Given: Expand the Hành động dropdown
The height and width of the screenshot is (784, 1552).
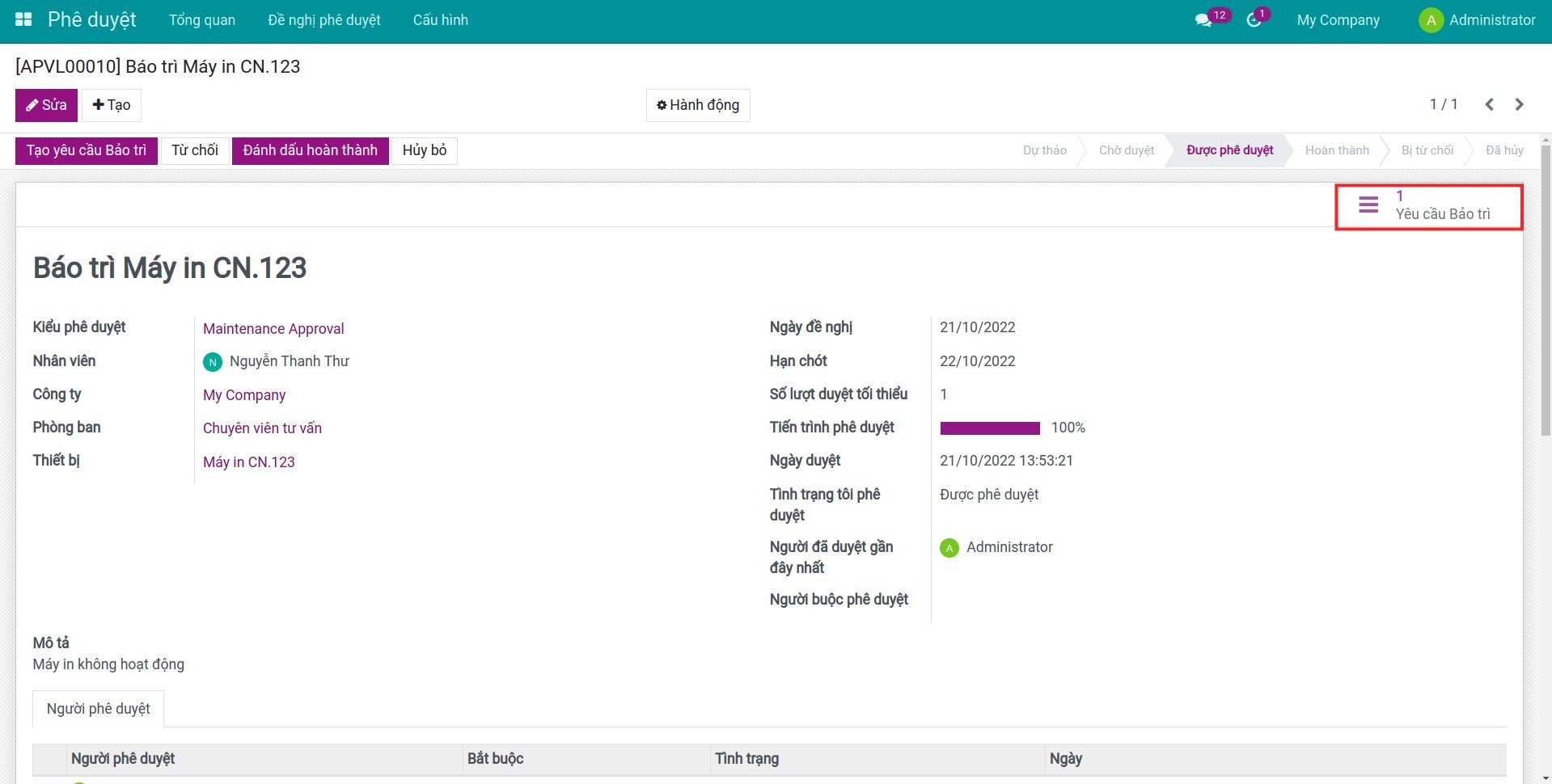Looking at the screenshot, I should (x=698, y=105).
